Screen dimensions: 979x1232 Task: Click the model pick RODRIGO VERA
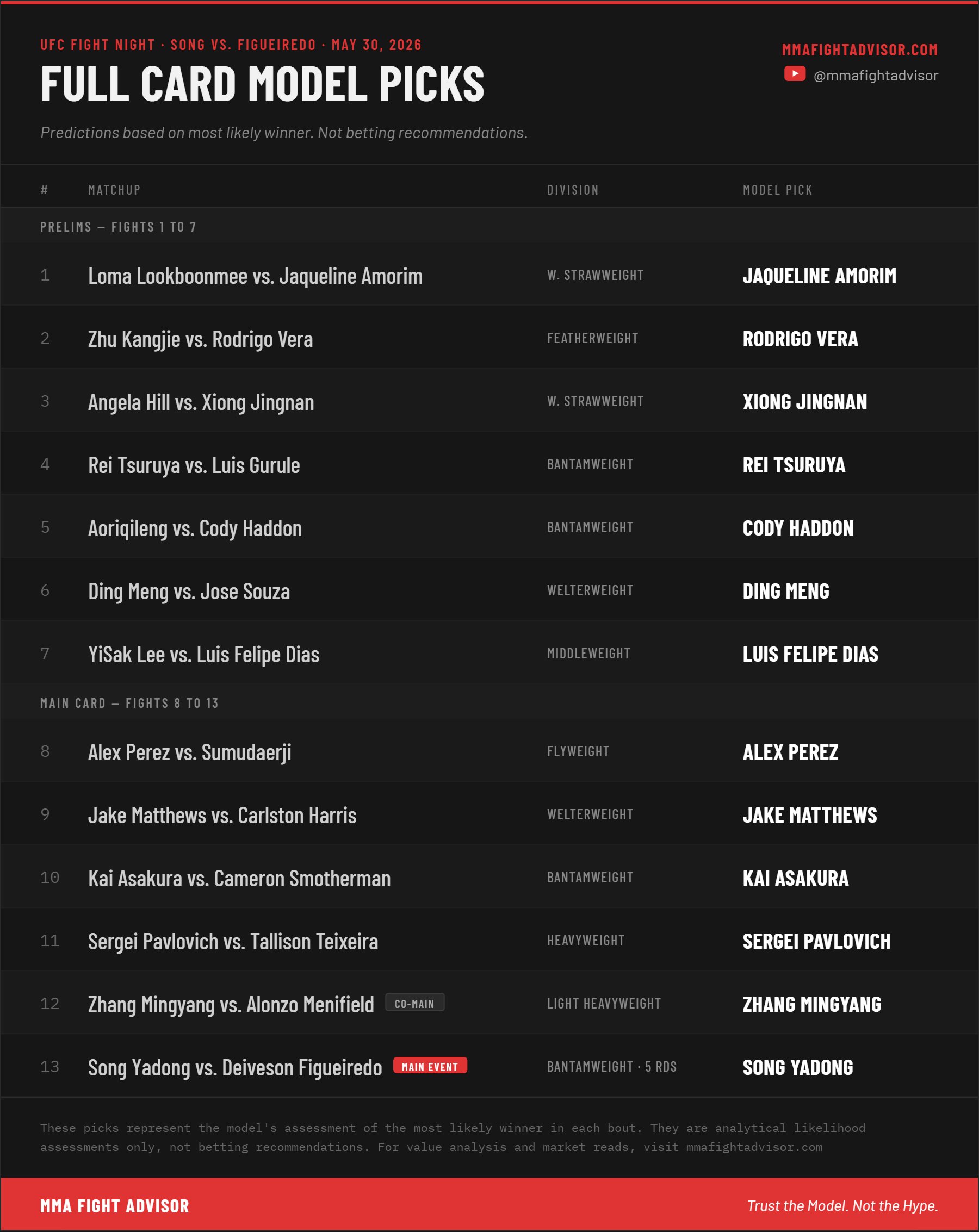tap(800, 339)
